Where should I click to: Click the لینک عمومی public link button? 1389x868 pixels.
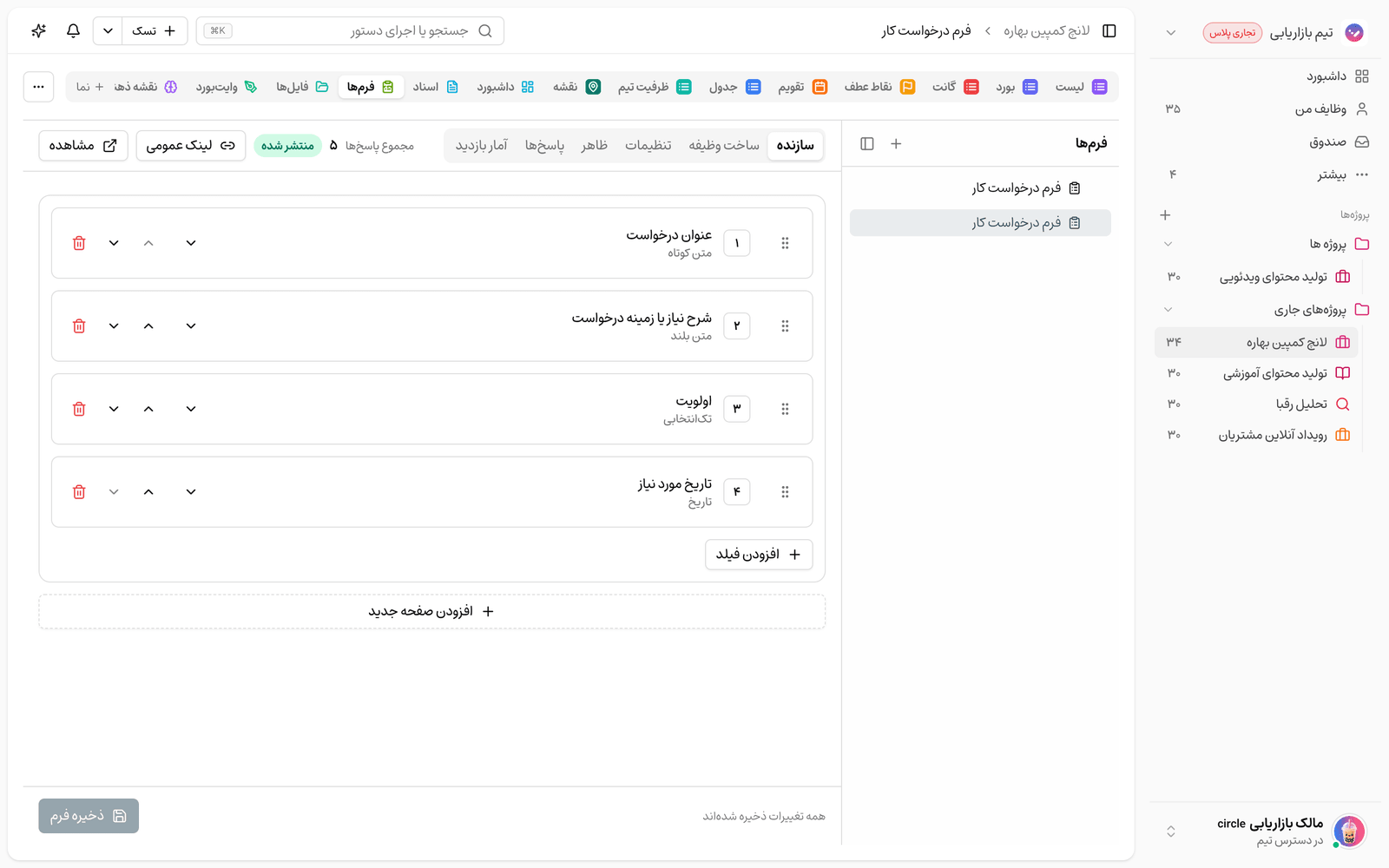tap(191, 146)
